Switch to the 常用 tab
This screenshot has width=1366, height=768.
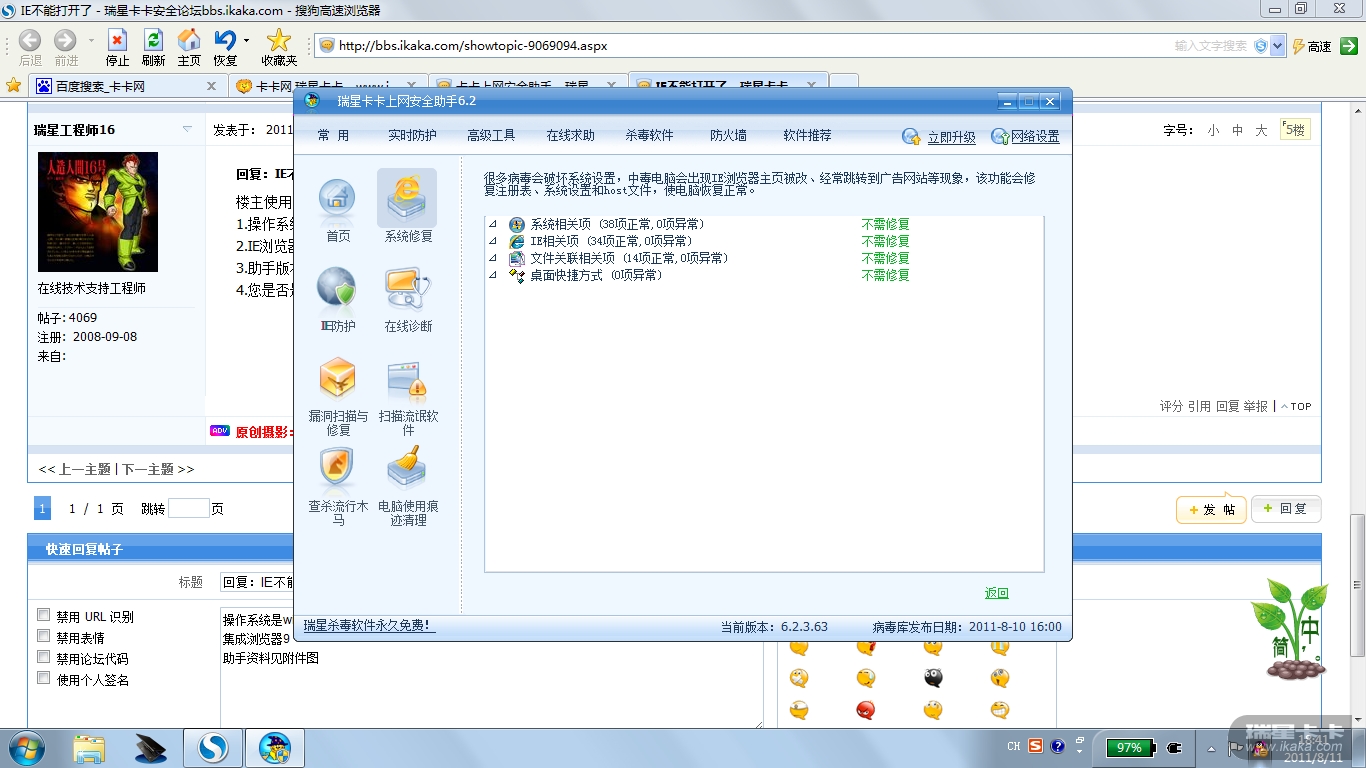[x=333, y=136]
